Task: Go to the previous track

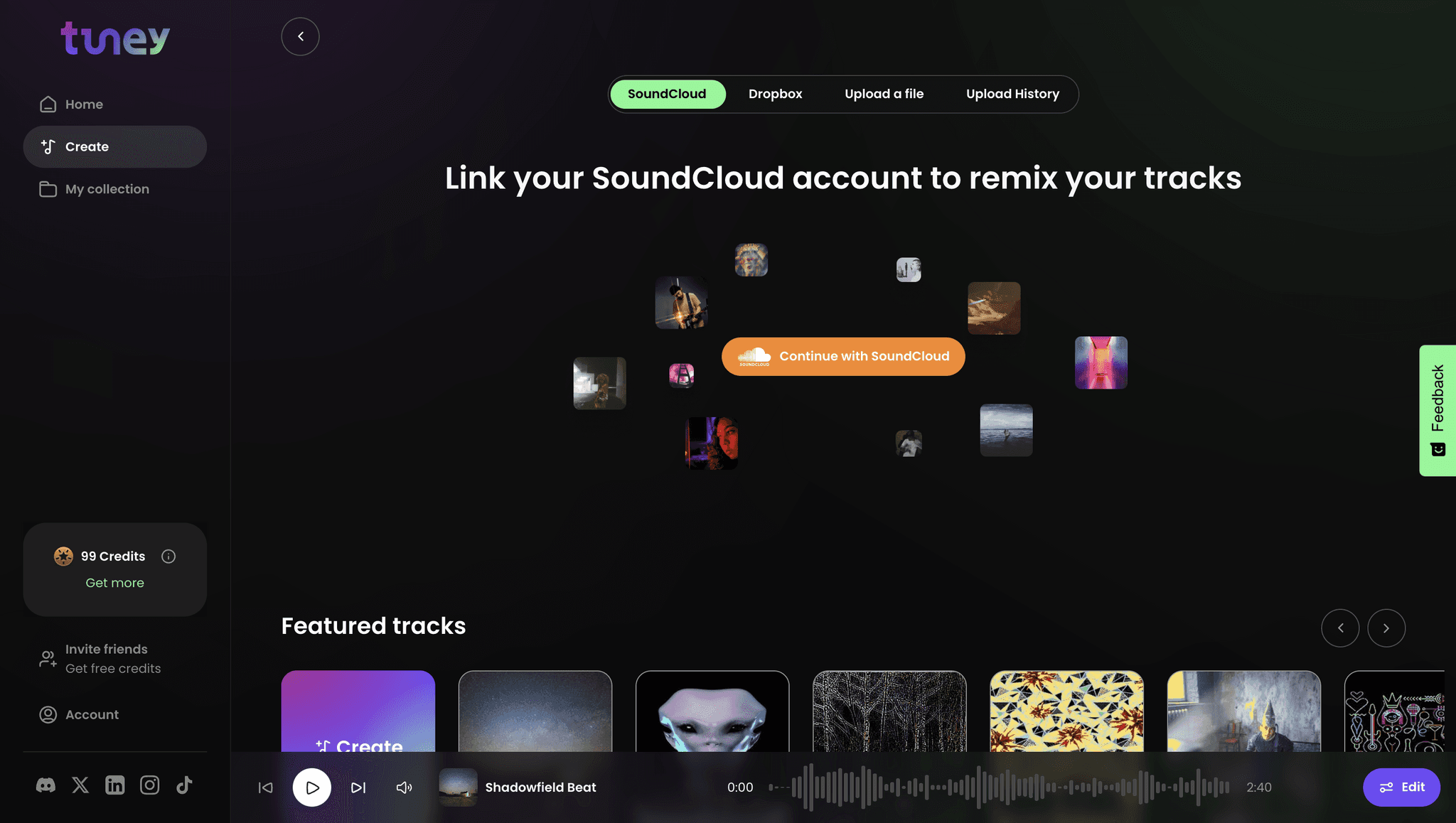Action: point(265,787)
